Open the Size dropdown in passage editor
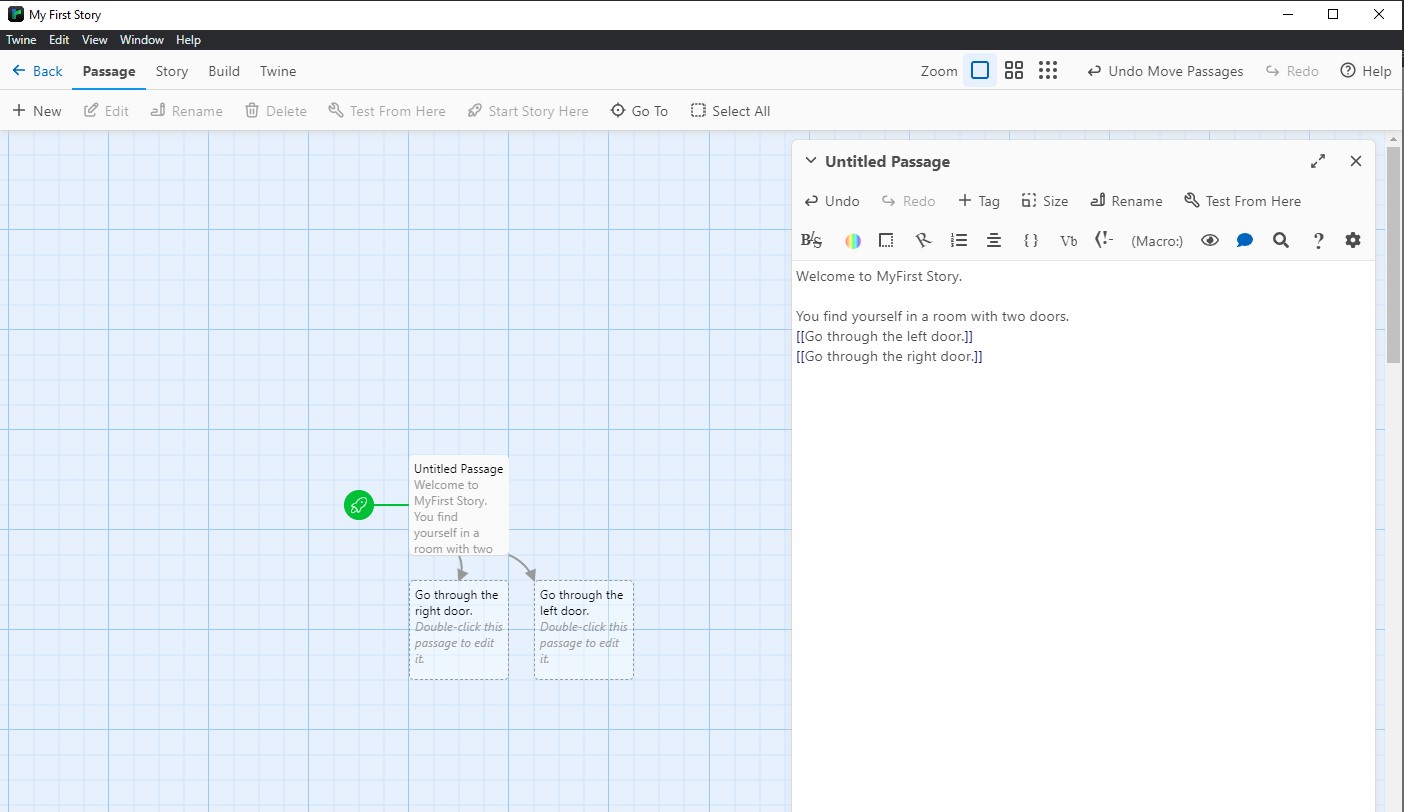Viewport: 1404px width, 812px height. point(1044,200)
